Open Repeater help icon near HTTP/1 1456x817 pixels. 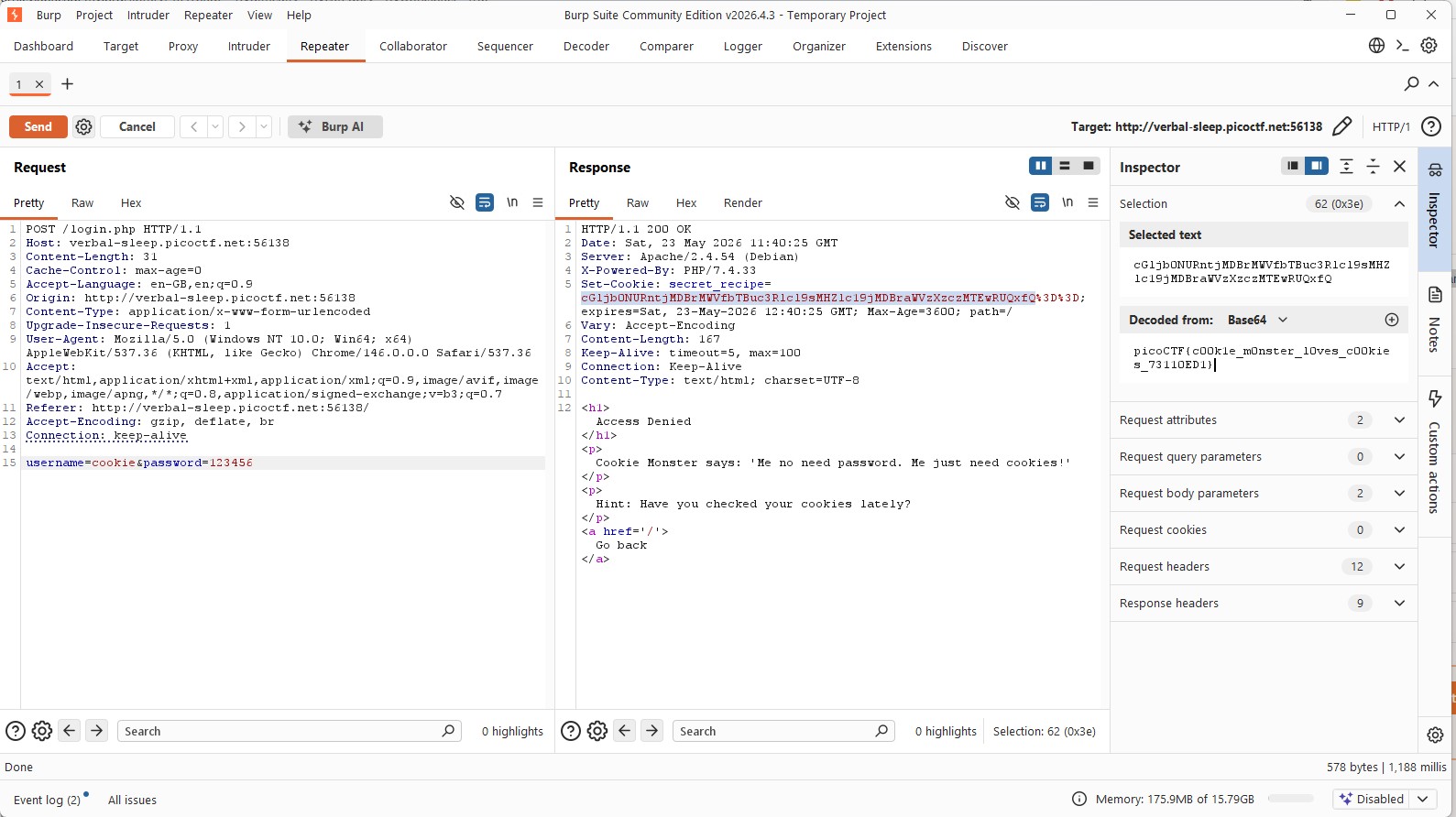pyautogui.click(x=1431, y=126)
